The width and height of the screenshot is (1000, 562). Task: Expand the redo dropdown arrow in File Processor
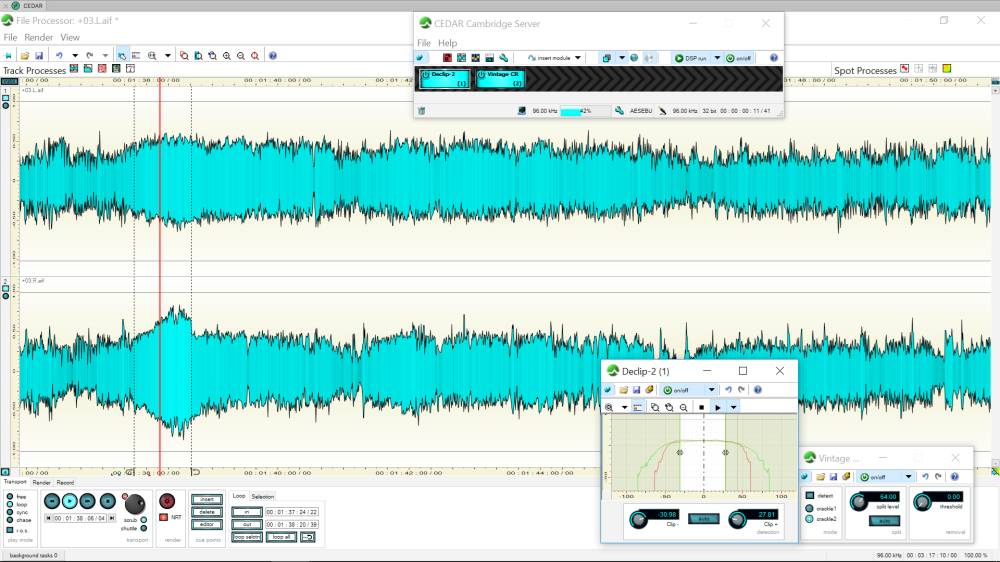[105, 55]
